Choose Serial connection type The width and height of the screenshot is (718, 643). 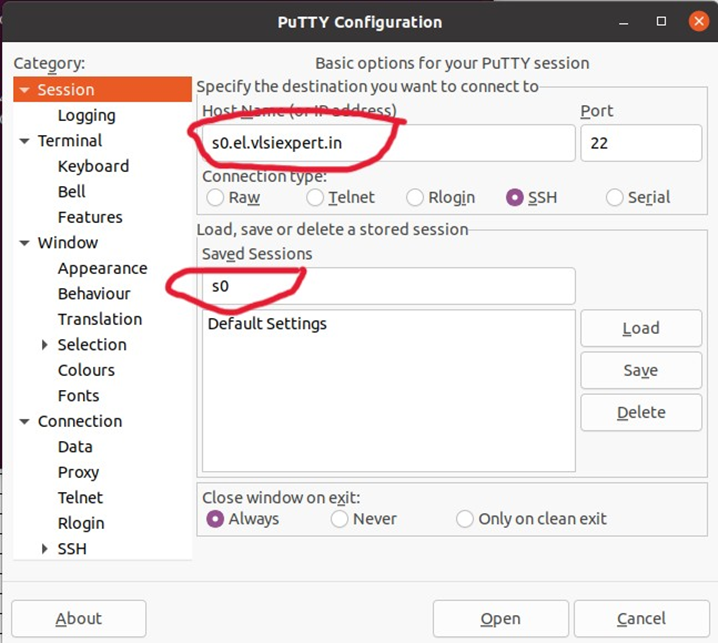[x=615, y=198]
